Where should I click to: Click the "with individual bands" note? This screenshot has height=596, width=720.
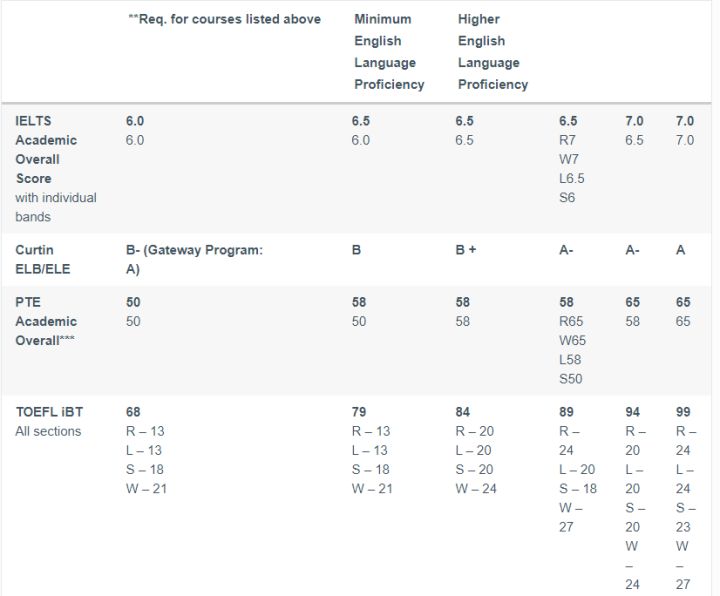click(56, 207)
